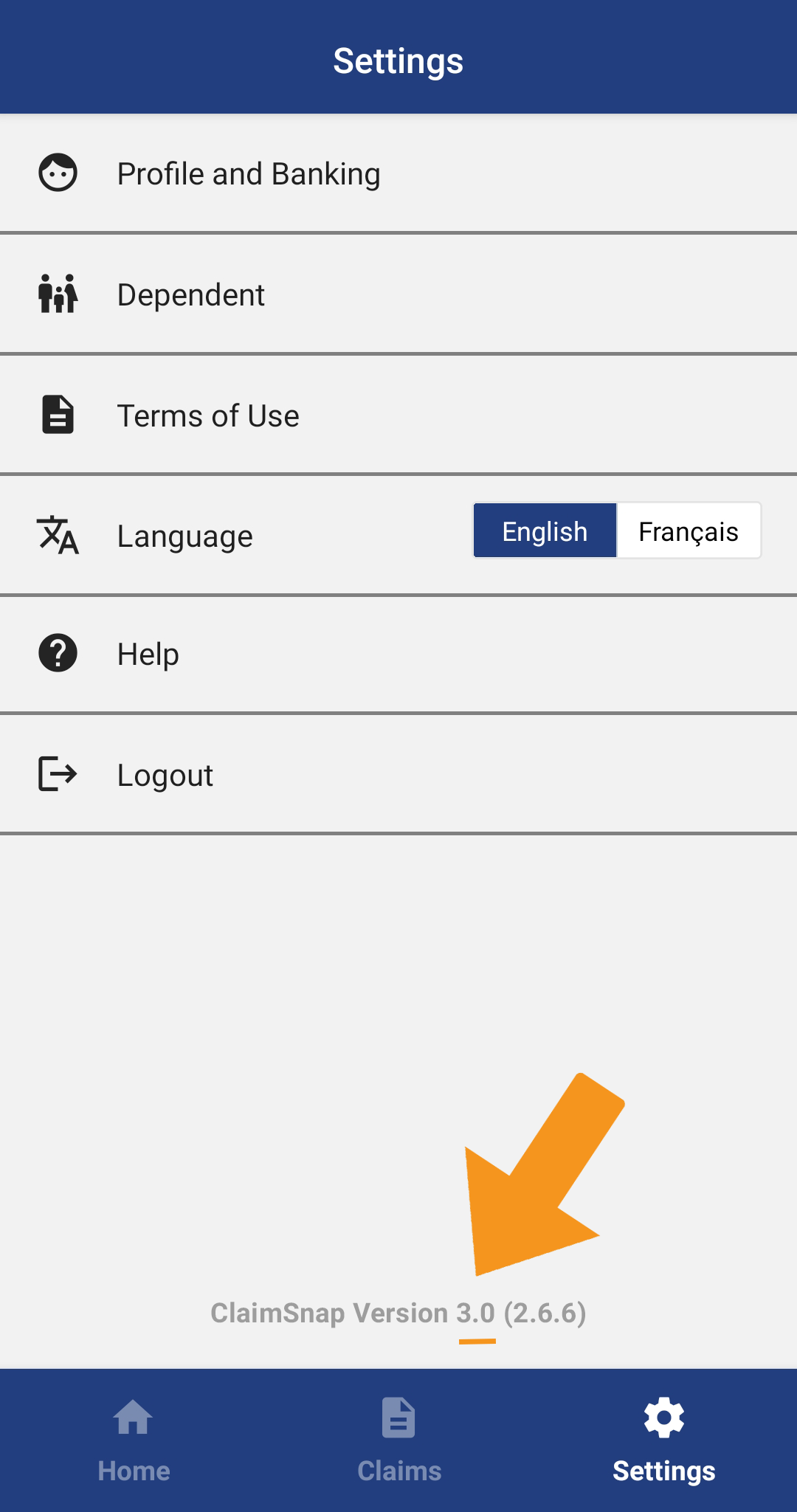The image size is (797, 1512).
Task: Open the Terms of Use page
Action: click(x=208, y=416)
